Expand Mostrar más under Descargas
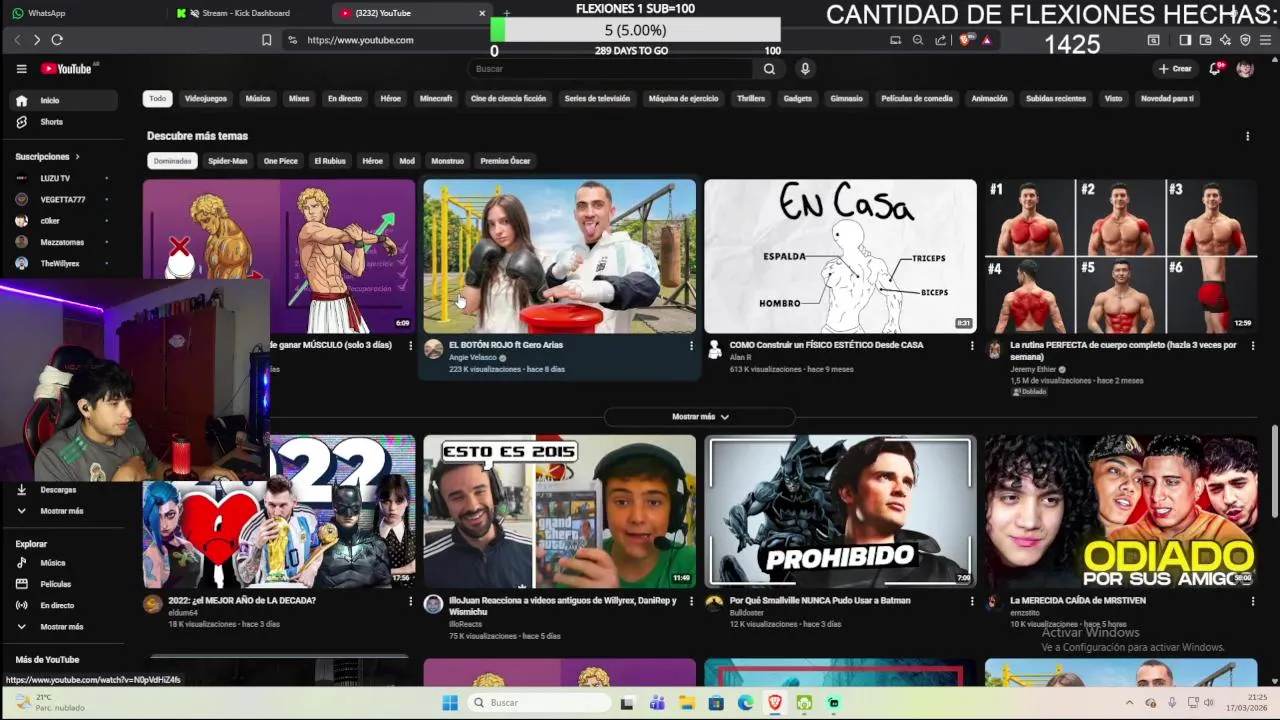 pyautogui.click(x=64, y=511)
